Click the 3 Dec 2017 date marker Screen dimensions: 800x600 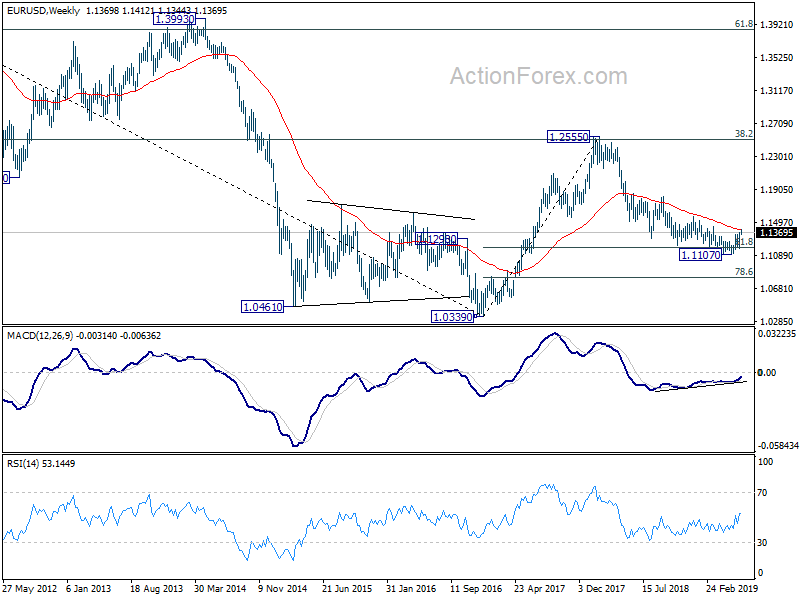pos(602,588)
